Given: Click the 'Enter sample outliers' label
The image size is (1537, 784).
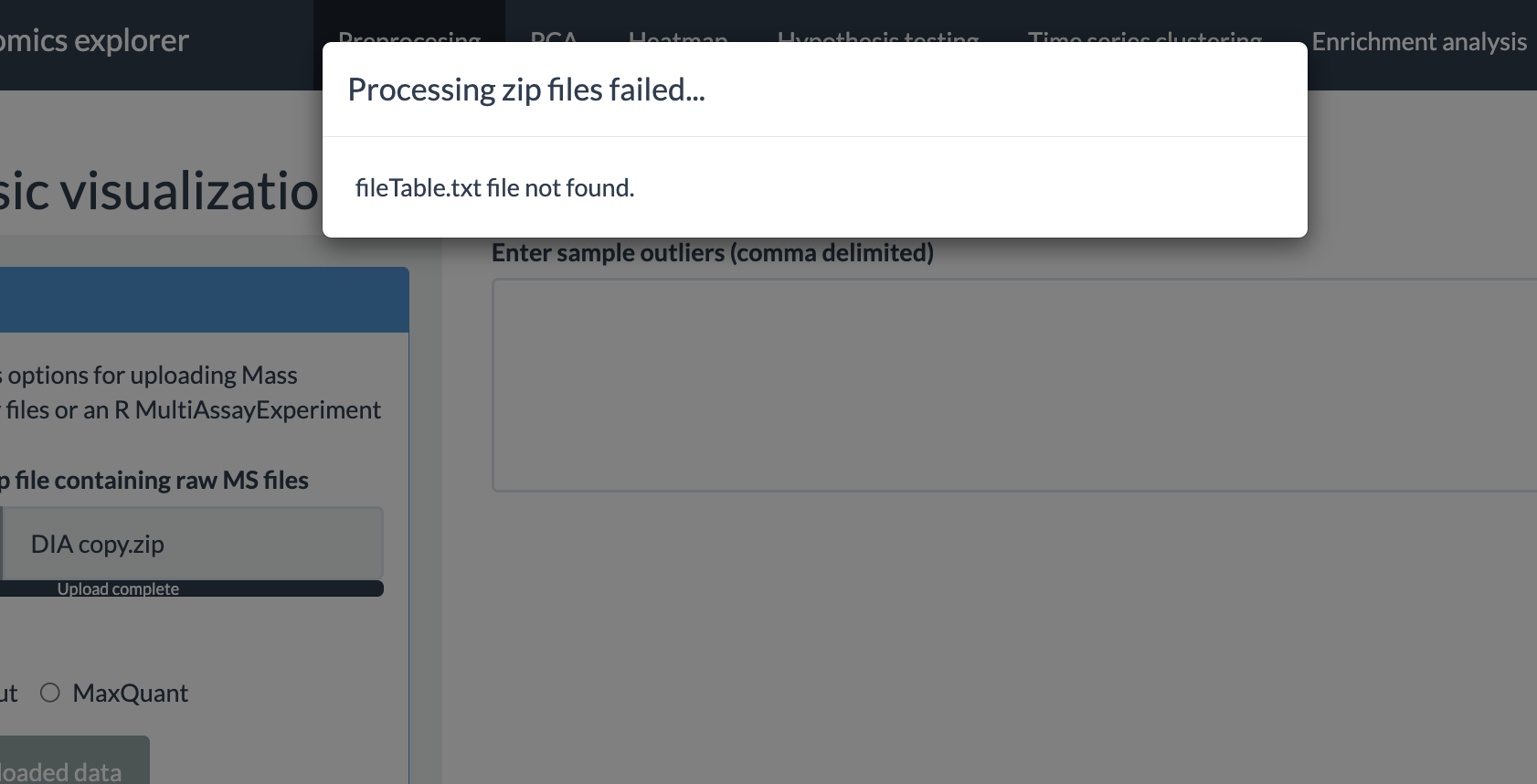Looking at the screenshot, I should tap(713, 252).
